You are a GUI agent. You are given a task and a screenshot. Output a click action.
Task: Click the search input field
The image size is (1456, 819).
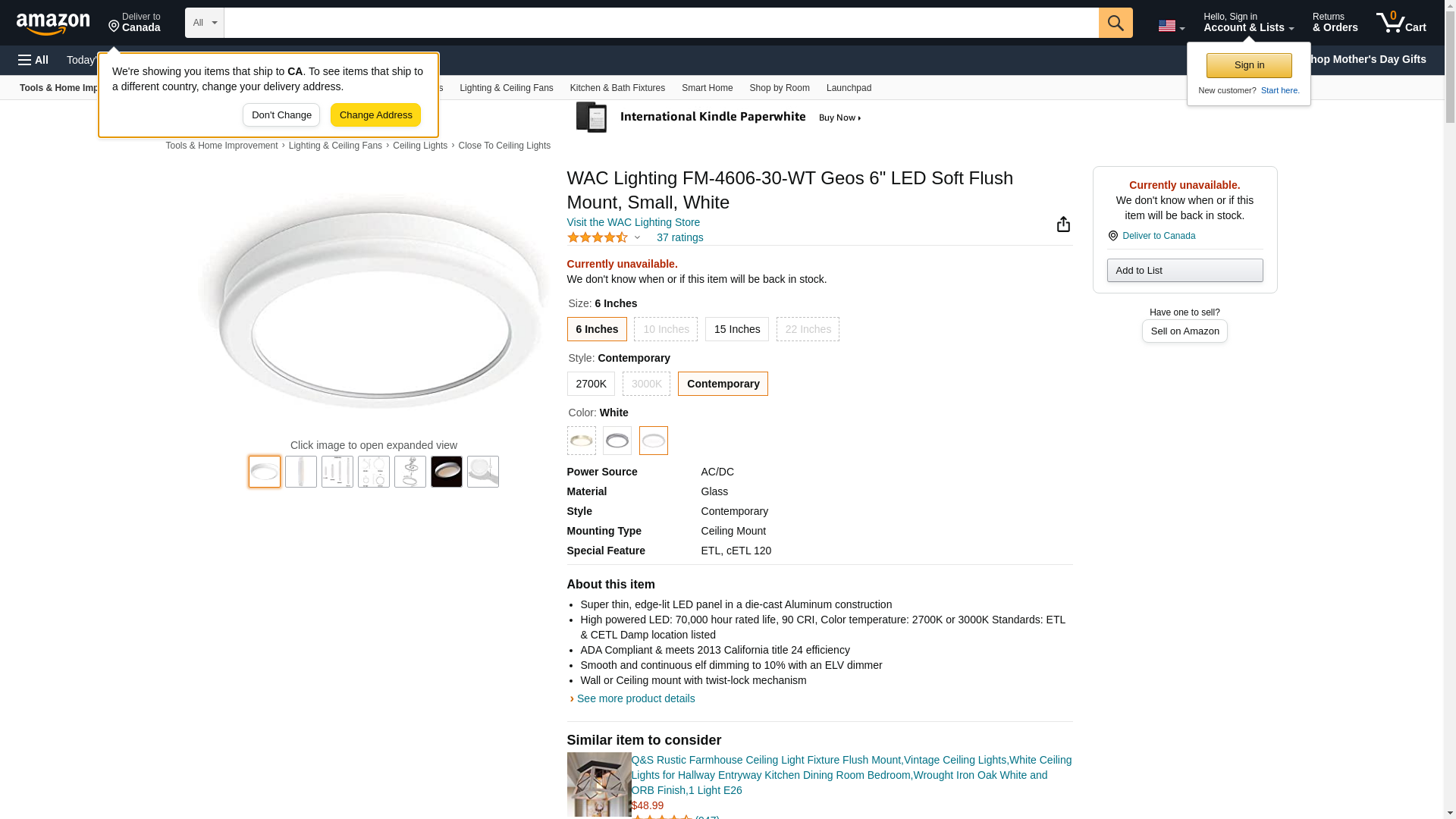click(x=661, y=23)
